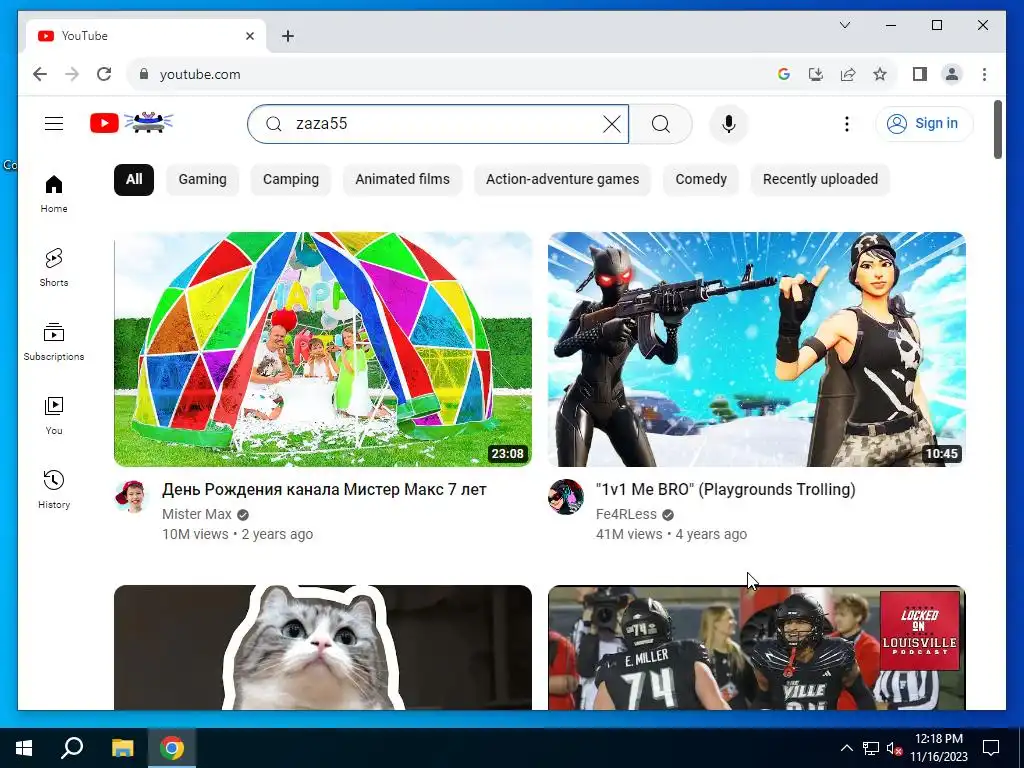Open a new browser tab

click(x=288, y=36)
